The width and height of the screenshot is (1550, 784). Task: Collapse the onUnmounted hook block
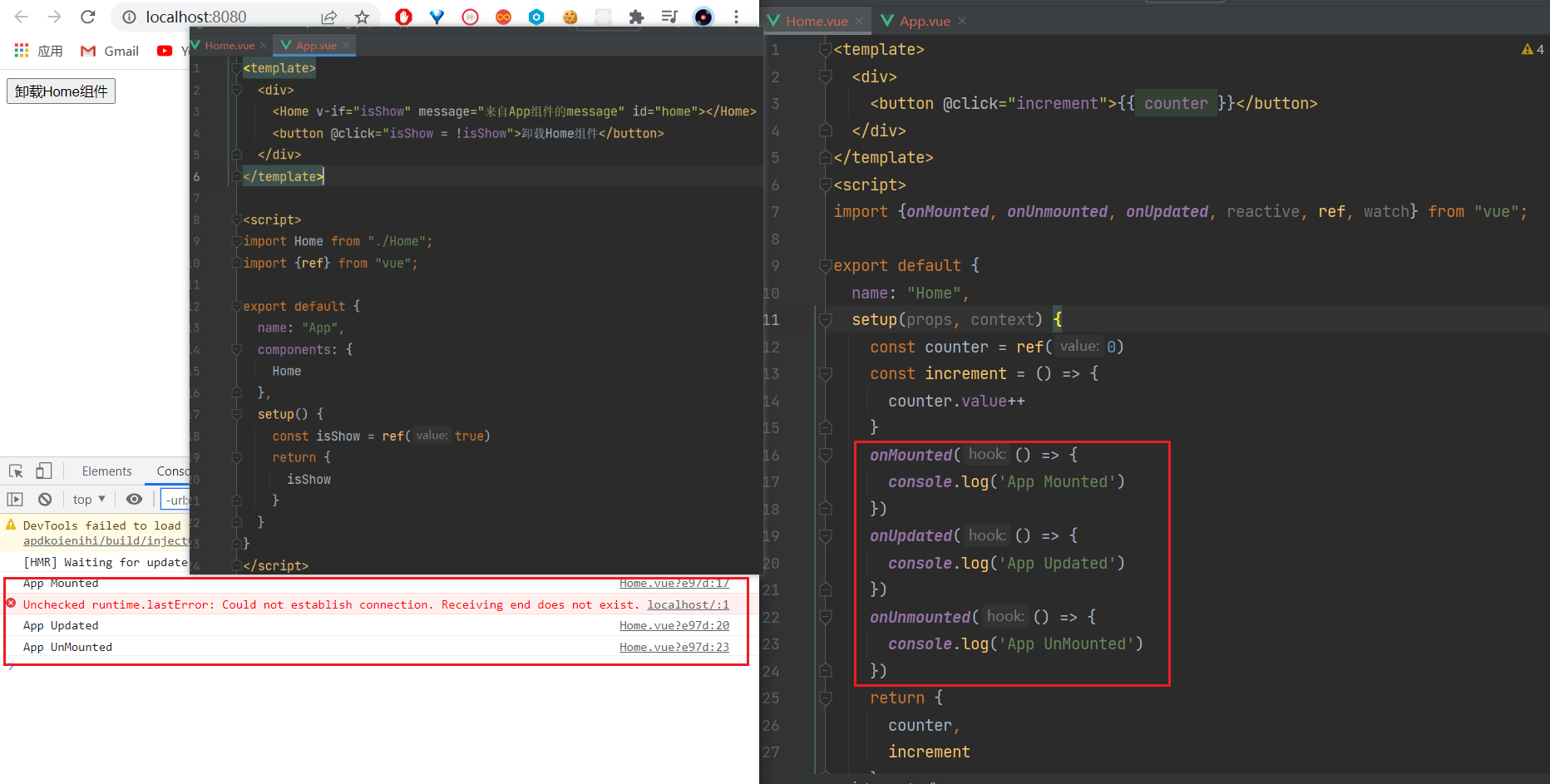coord(826,617)
